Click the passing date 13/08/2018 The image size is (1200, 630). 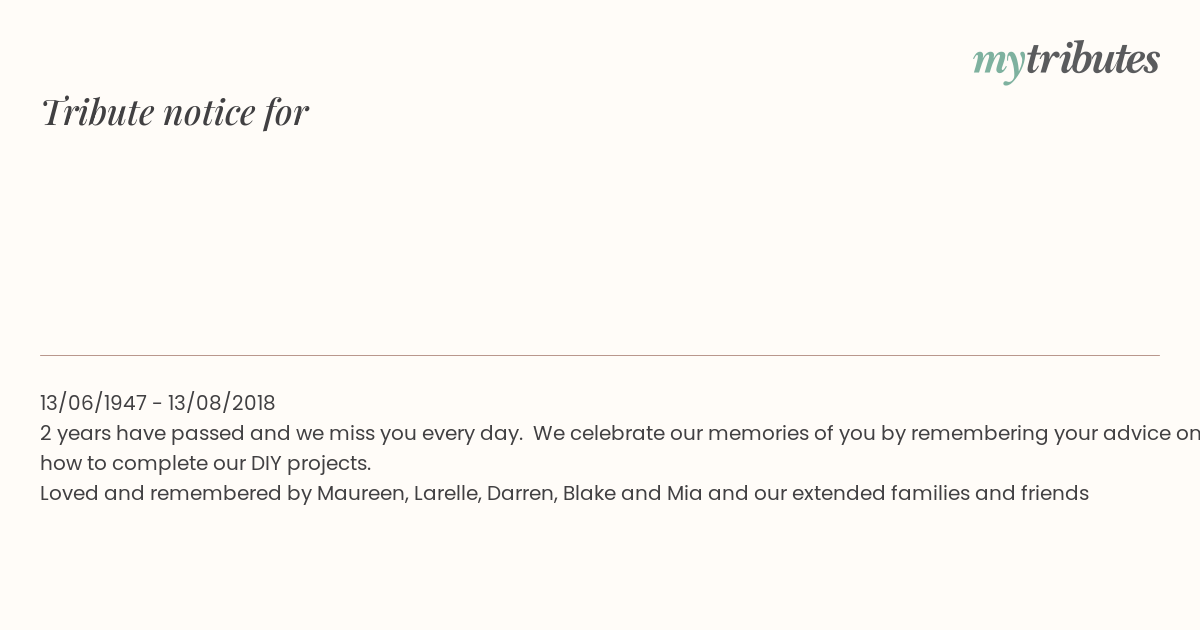tap(222, 403)
